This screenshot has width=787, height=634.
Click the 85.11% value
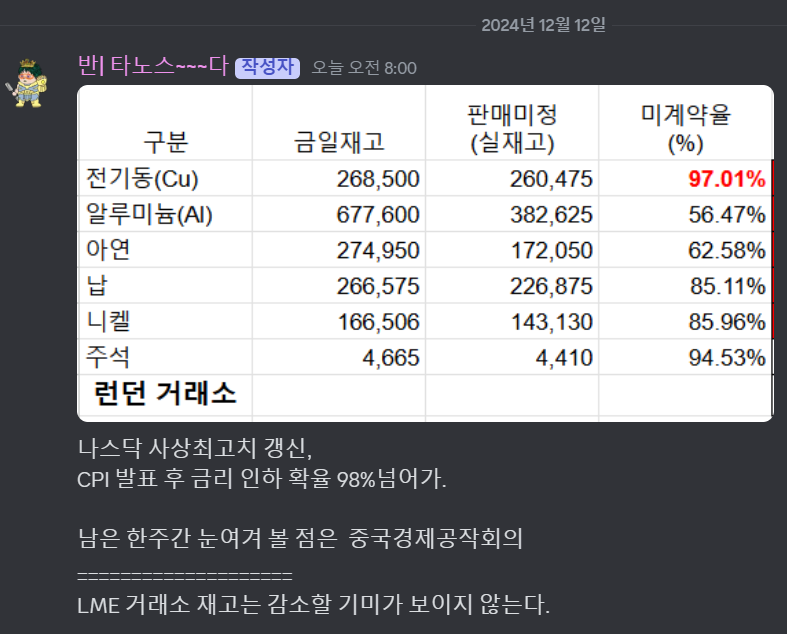(728, 286)
